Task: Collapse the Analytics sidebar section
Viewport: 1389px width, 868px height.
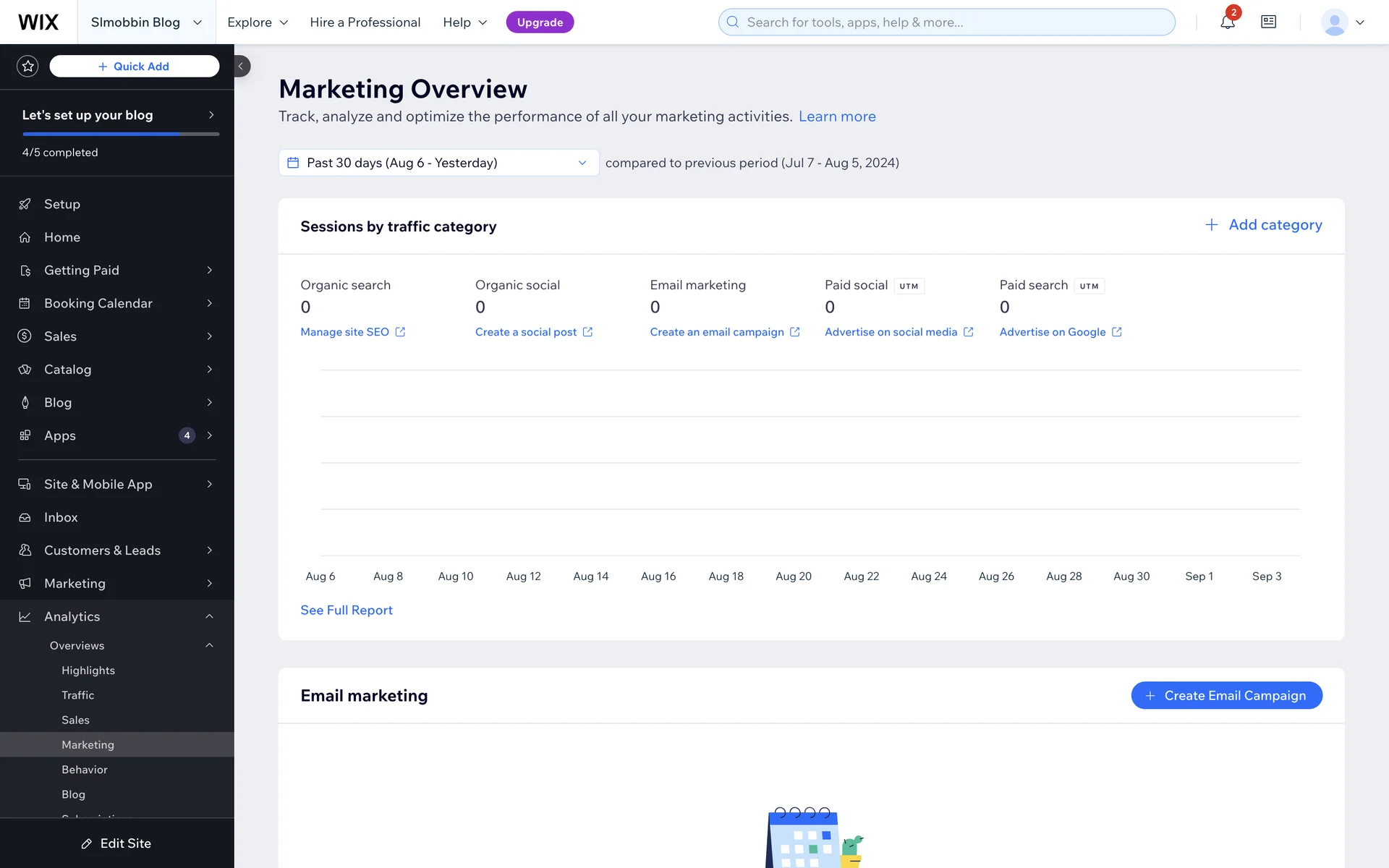Action: coord(209,616)
